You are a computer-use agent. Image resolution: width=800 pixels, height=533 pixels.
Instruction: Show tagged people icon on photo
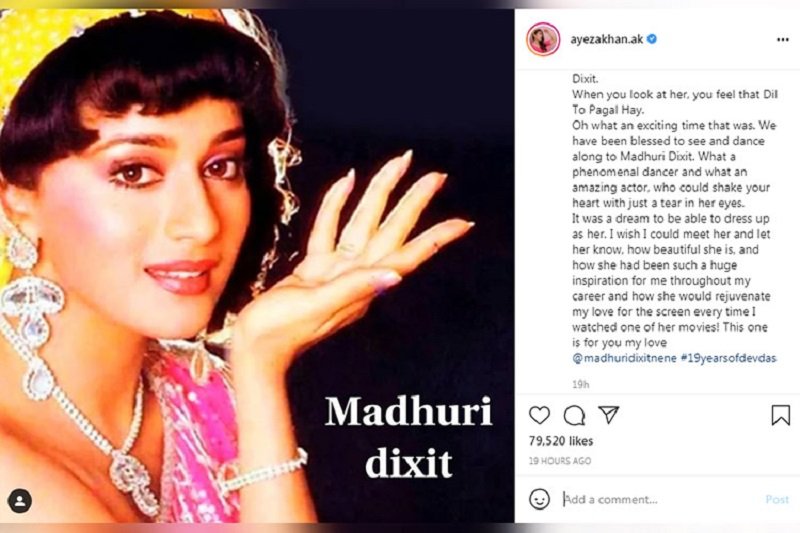click(x=20, y=501)
